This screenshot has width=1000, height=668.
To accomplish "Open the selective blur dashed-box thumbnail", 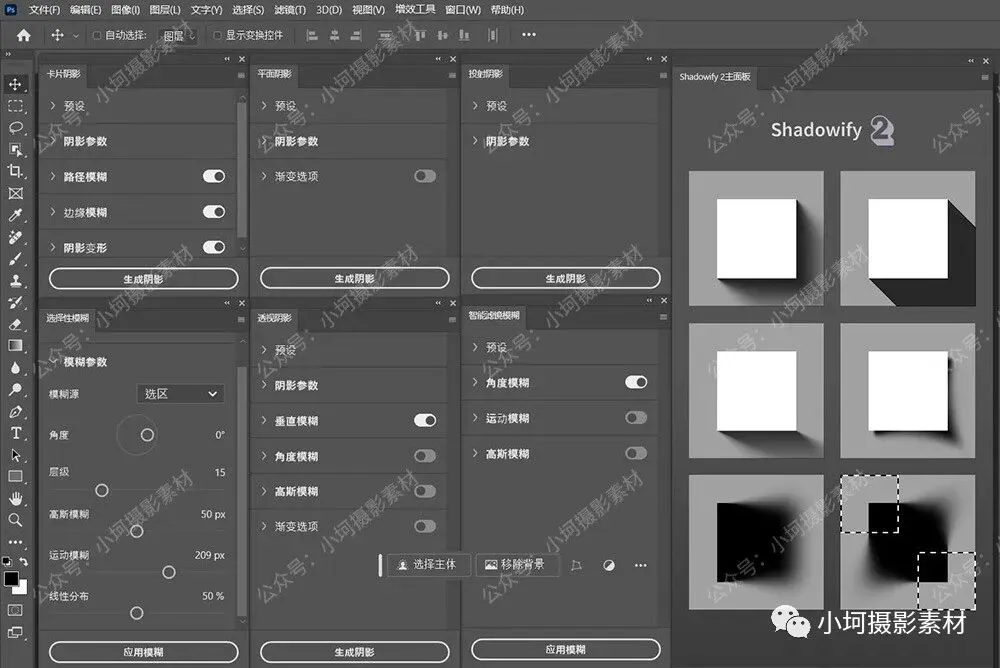I will 908,542.
